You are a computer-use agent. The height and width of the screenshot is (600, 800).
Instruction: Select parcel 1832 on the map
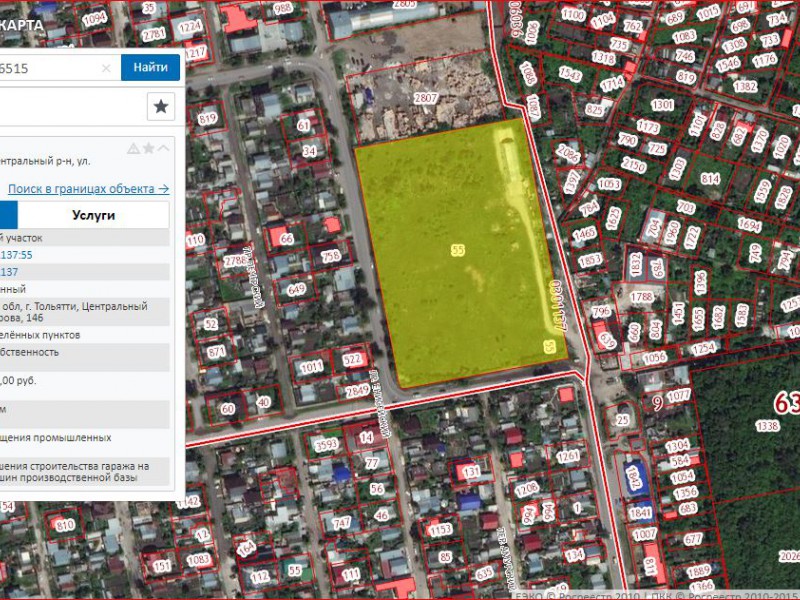click(x=636, y=265)
